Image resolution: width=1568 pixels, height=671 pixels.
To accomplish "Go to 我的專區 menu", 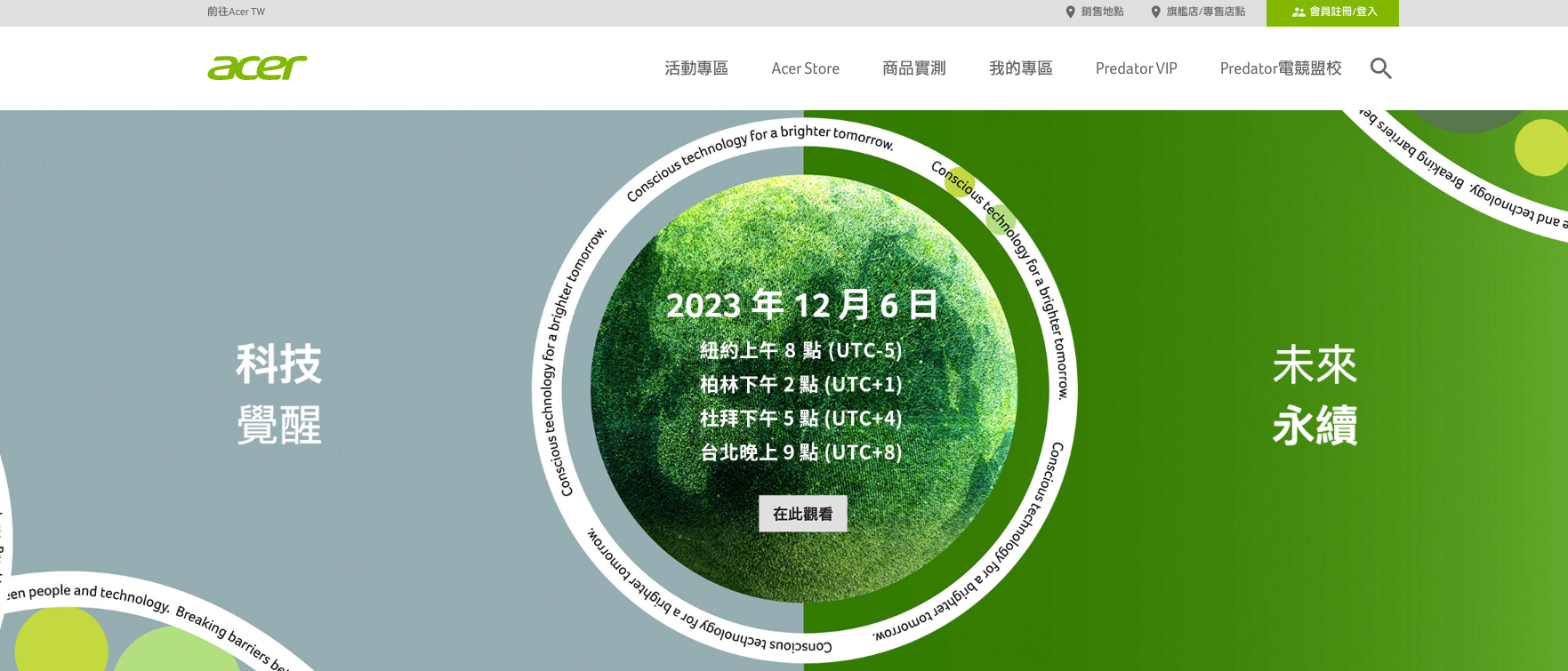I will (1020, 68).
